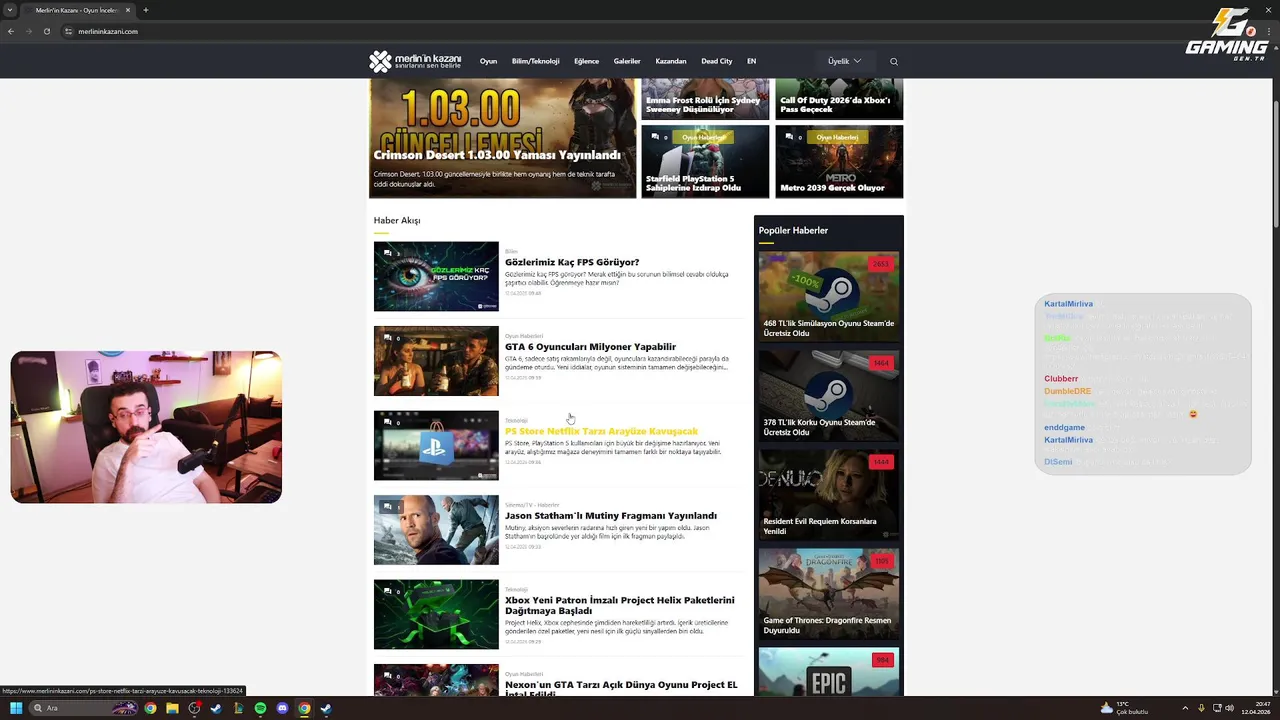Click the browser address bar URL
Image resolution: width=1280 pixels, height=720 pixels.
click(108, 31)
